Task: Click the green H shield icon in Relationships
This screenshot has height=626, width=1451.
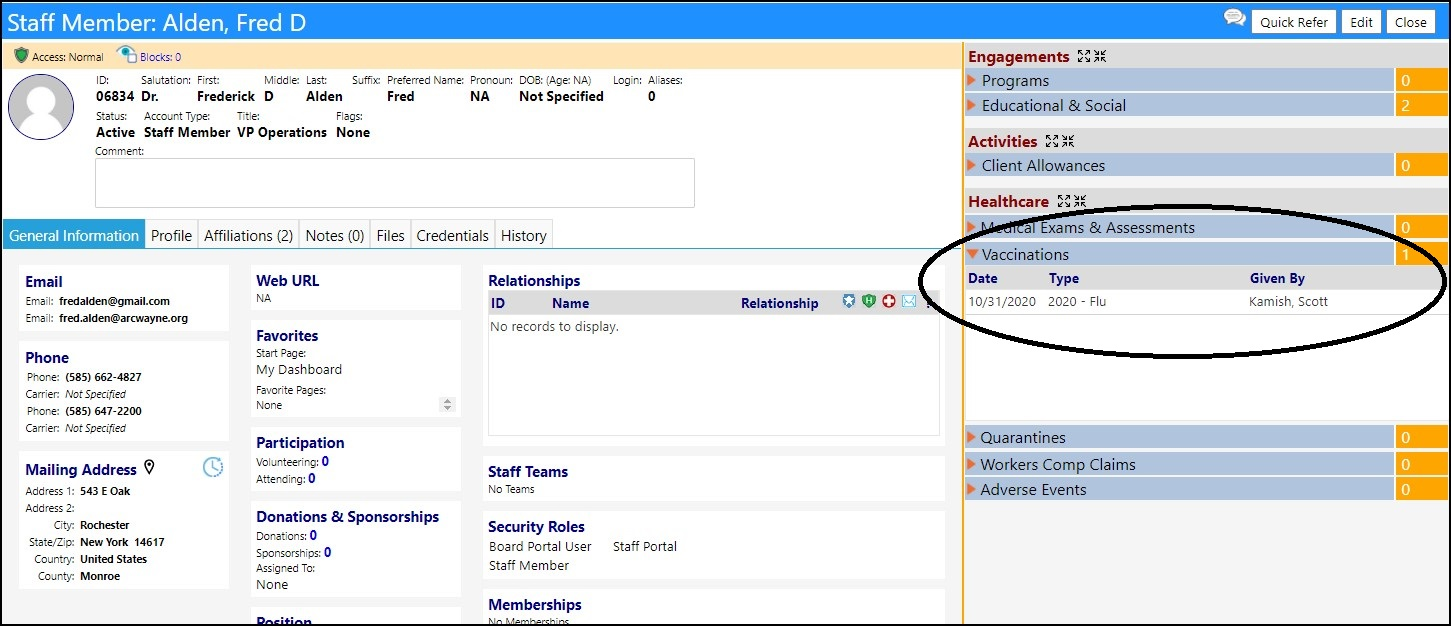Action: click(x=869, y=302)
